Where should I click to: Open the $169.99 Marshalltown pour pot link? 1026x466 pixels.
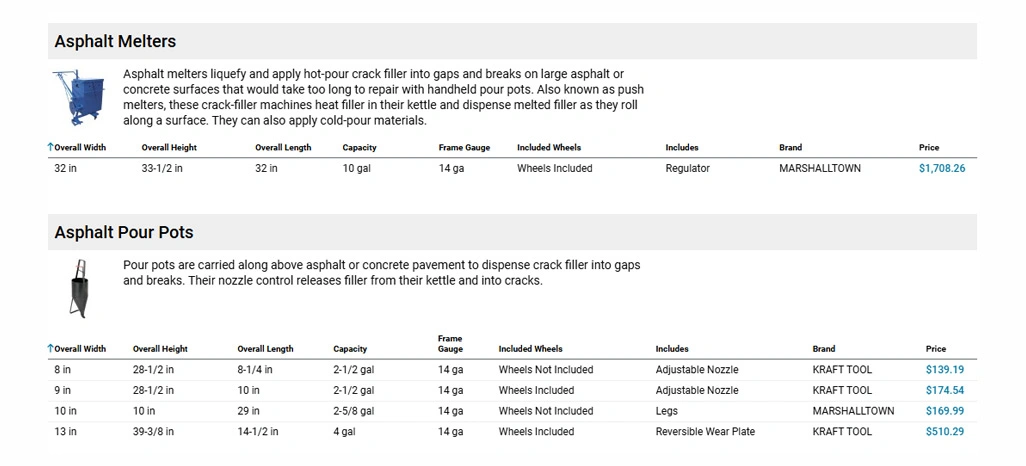(x=945, y=411)
